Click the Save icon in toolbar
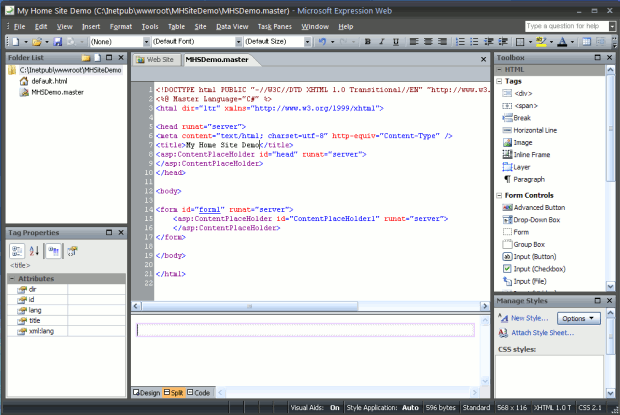The width and height of the screenshot is (620, 415). click(59, 42)
